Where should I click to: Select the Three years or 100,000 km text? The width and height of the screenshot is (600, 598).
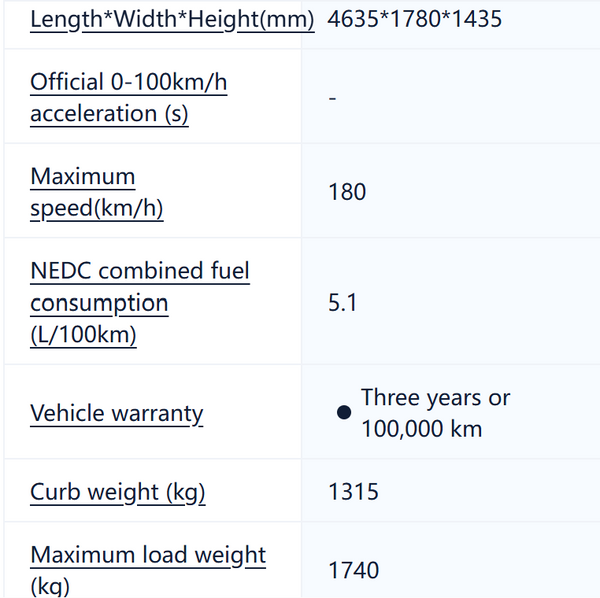(x=435, y=413)
